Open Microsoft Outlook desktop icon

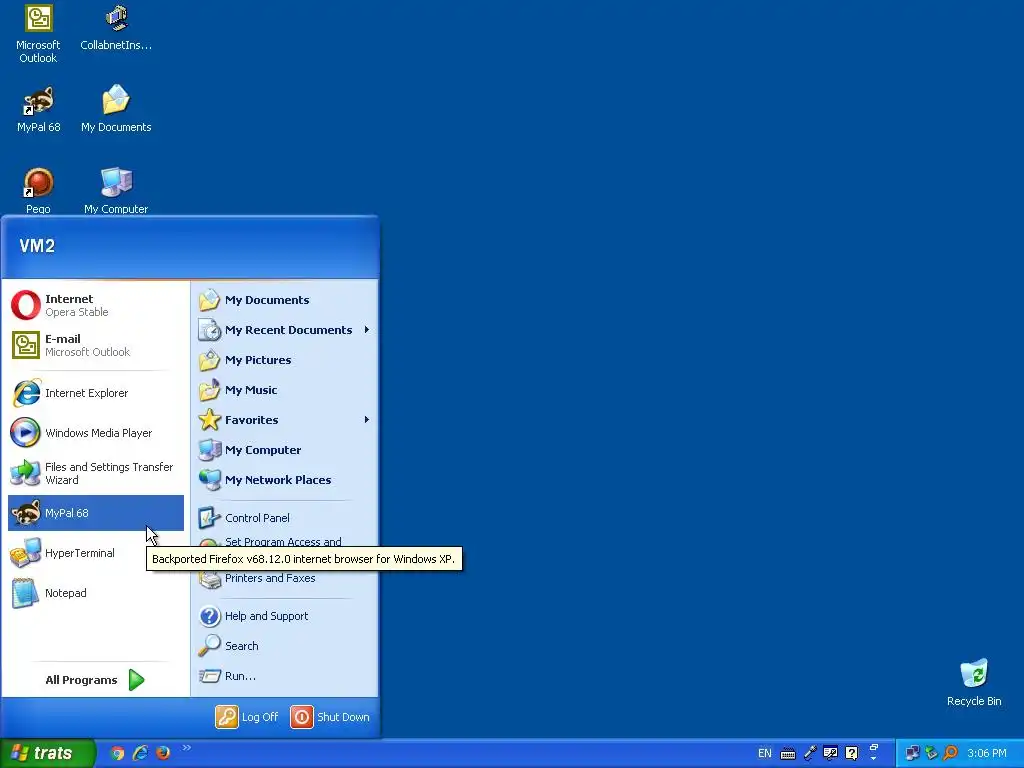click(x=38, y=34)
